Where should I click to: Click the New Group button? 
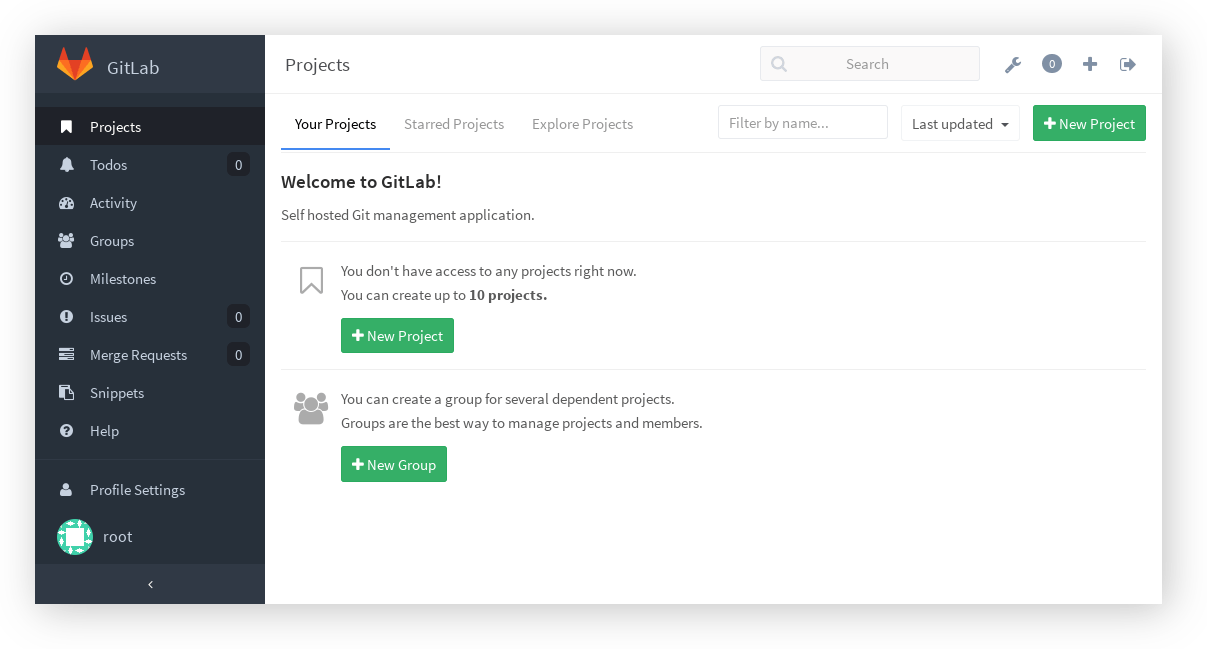[x=394, y=464]
